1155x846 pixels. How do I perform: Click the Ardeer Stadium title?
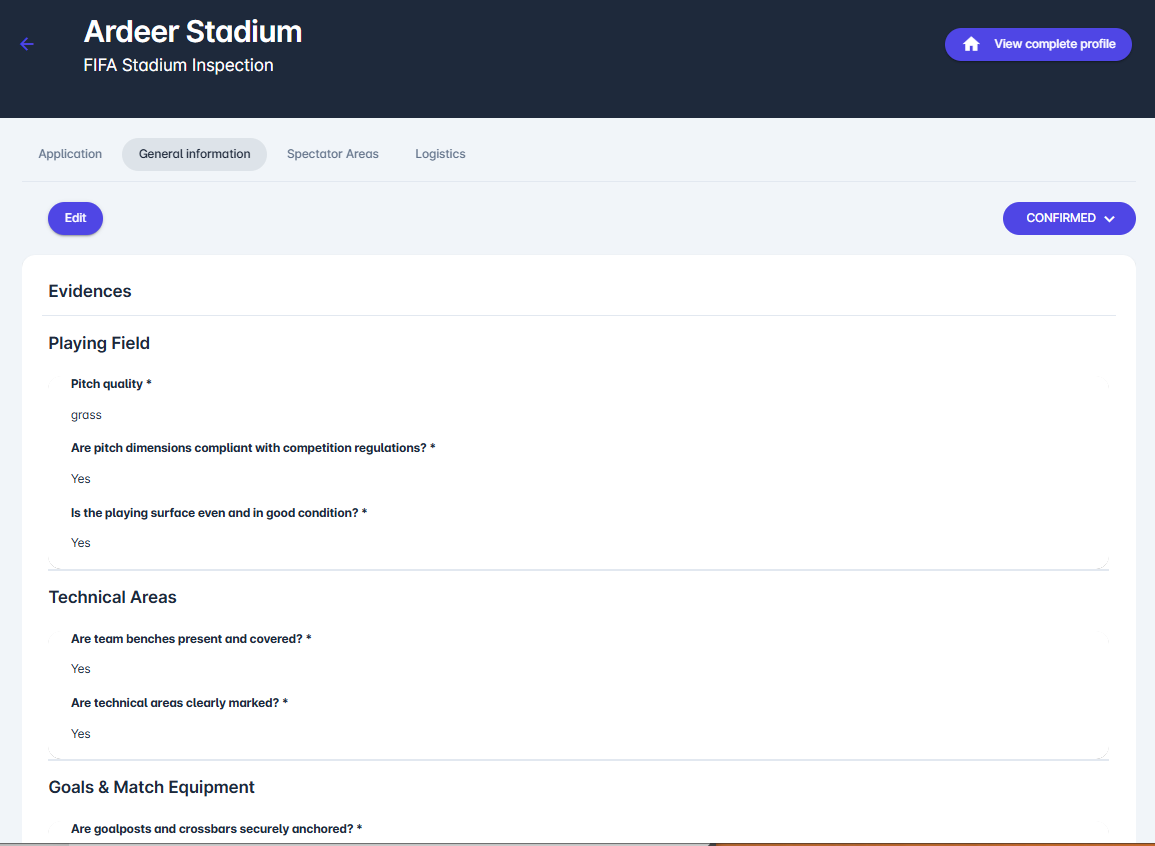[x=192, y=31]
